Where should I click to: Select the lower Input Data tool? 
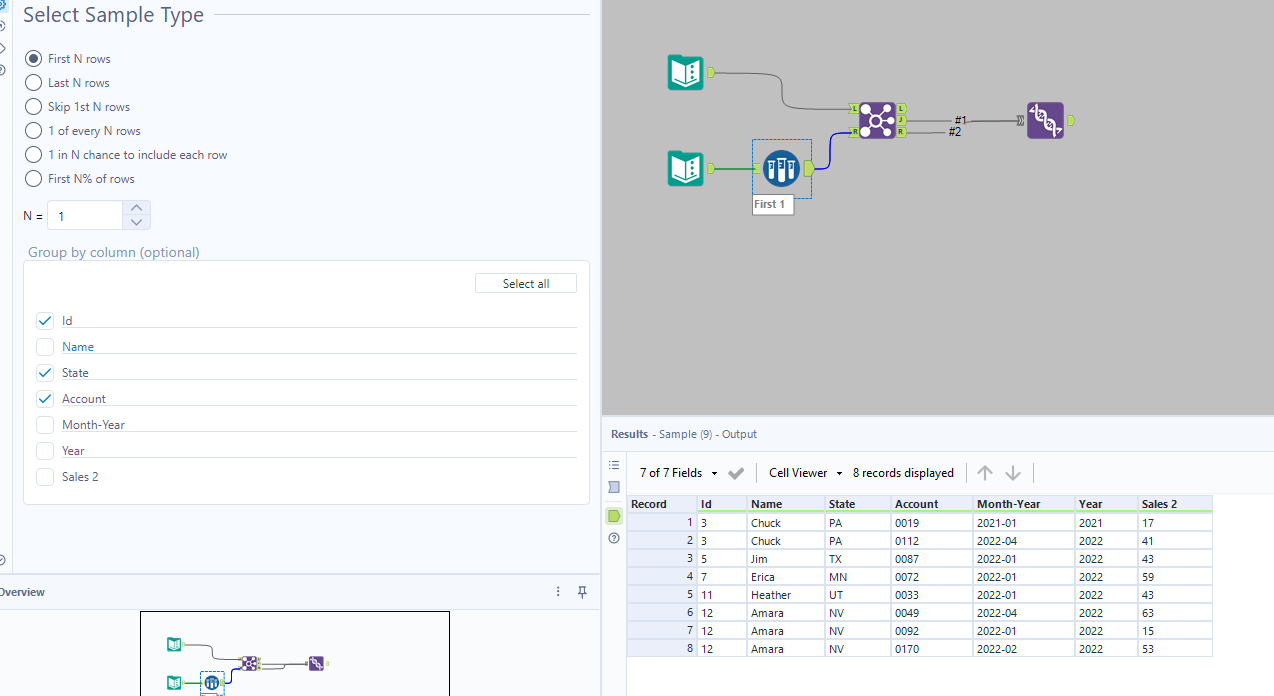pos(685,168)
